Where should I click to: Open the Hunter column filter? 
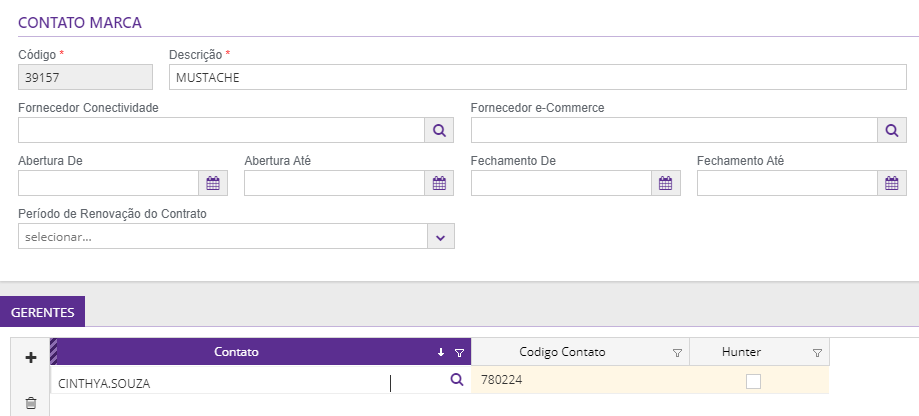pyautogui.click(x=817, y=352)
